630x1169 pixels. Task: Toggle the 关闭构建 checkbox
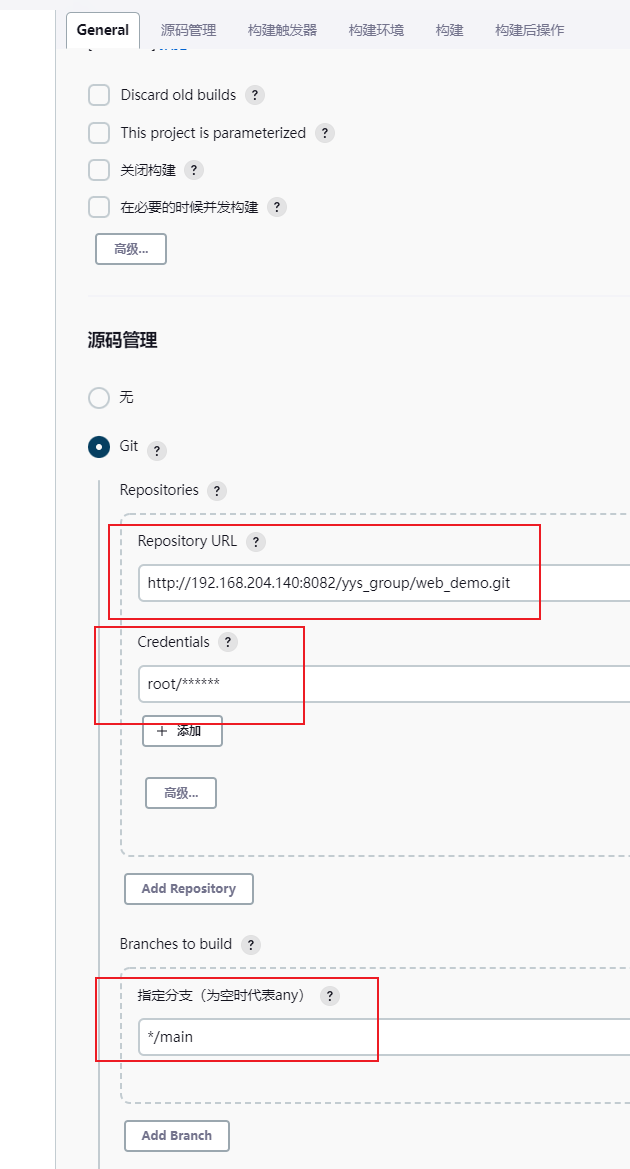[99, 170]
